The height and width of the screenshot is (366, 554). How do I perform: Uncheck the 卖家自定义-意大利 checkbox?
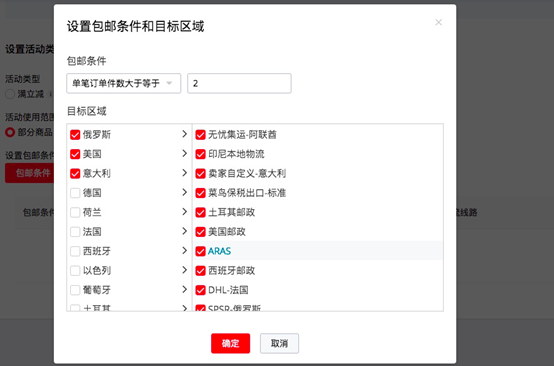(200, 173)
